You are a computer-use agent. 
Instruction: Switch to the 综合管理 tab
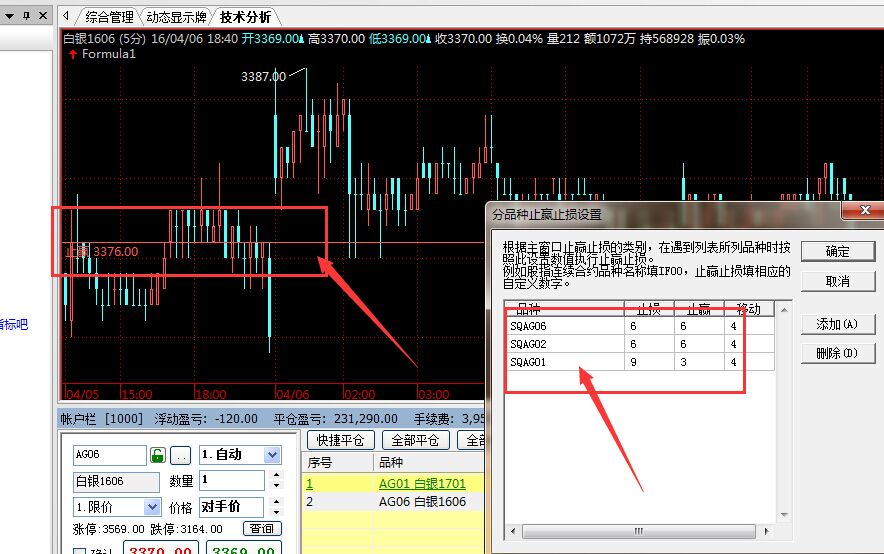tap(109, 17)
